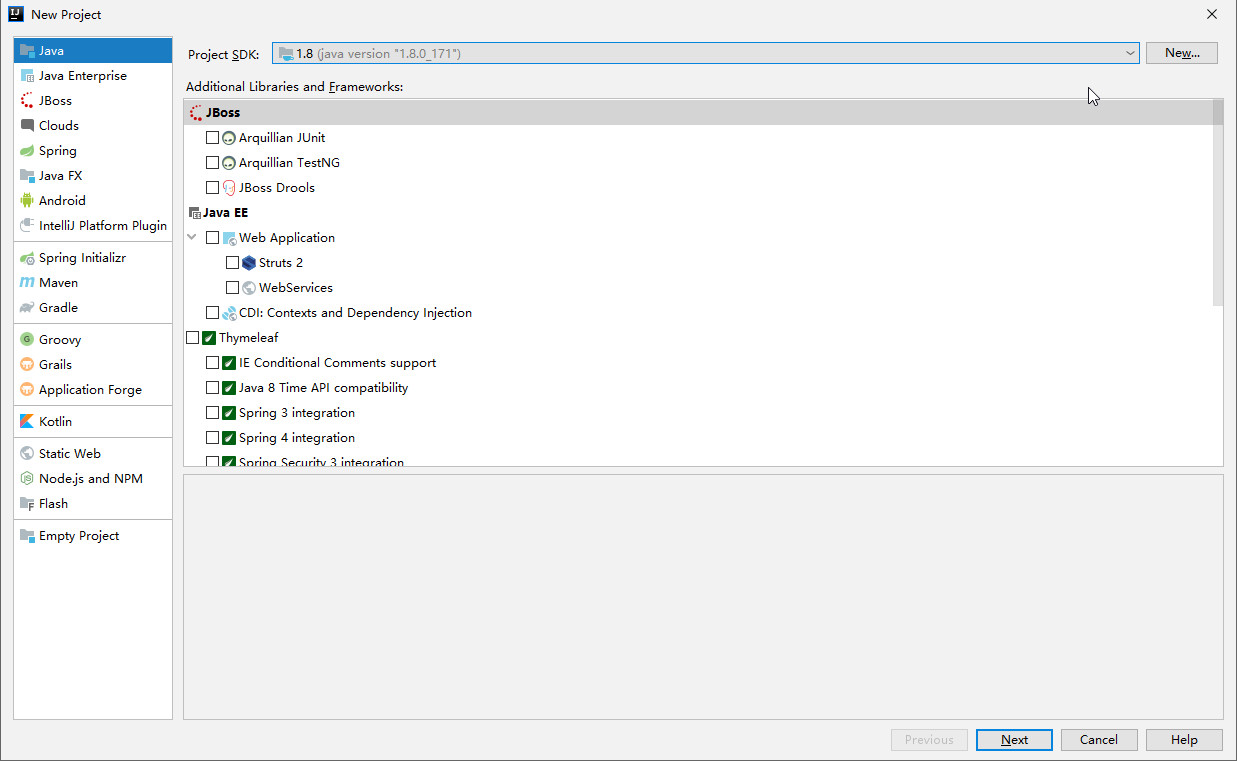Click the Web Application icon
The height and width of the screenshot is (761, 1237).
click(229, 237)
